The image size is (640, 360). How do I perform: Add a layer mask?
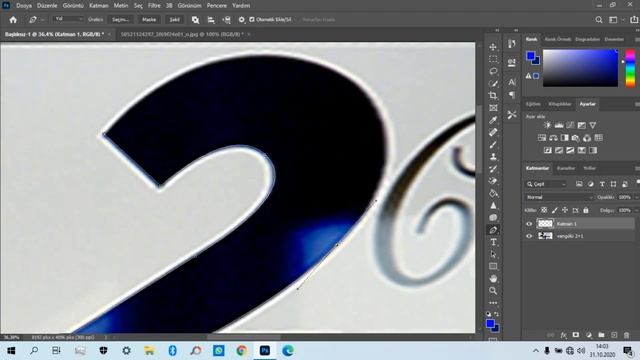576,335
